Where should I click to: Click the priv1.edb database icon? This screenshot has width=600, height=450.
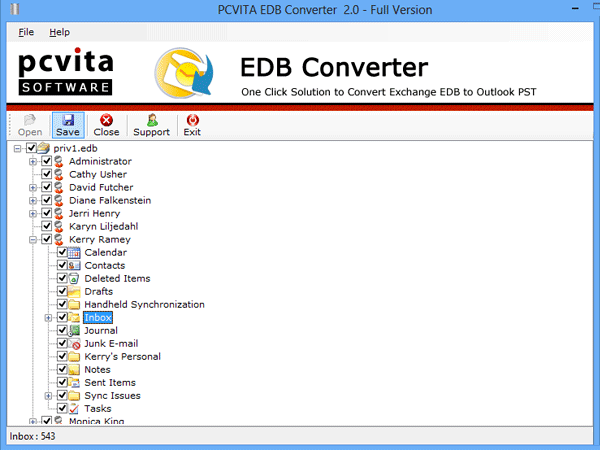(x=44, y=148)
